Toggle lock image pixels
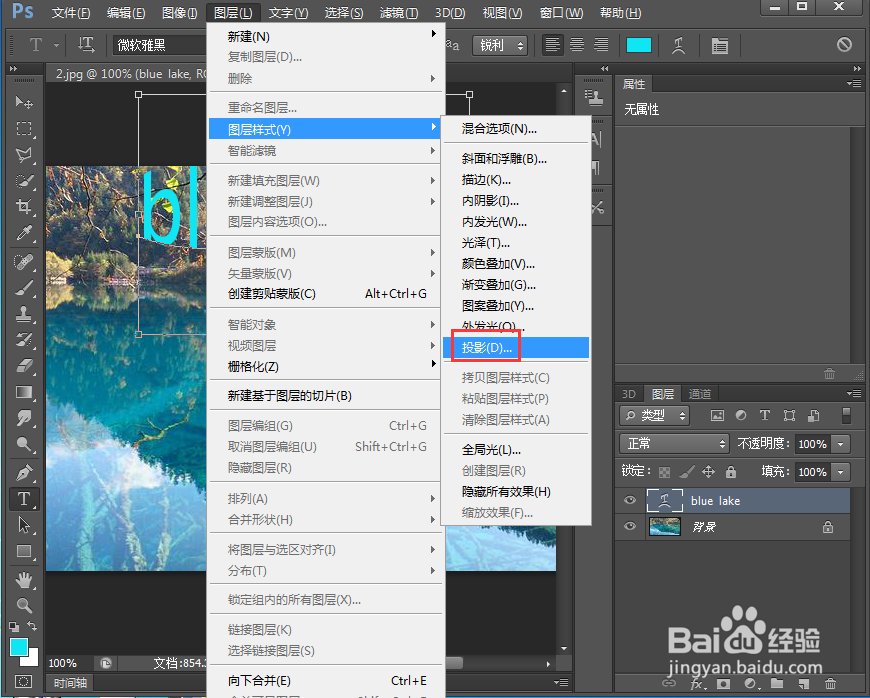This screenshot has width=870, height=698. [x=686, y=472]
